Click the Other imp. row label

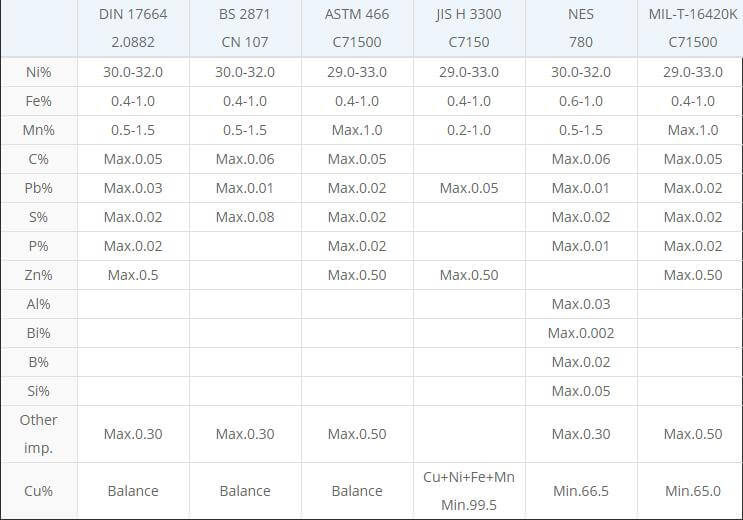(39, 434)
